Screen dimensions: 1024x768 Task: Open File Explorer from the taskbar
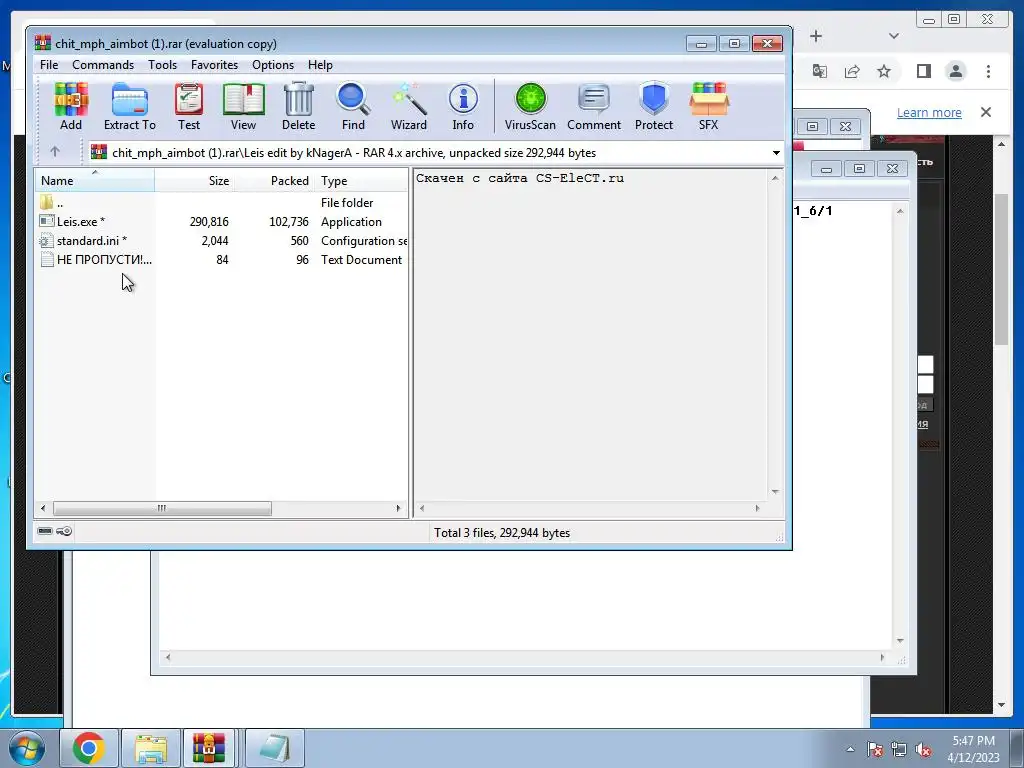151,748
